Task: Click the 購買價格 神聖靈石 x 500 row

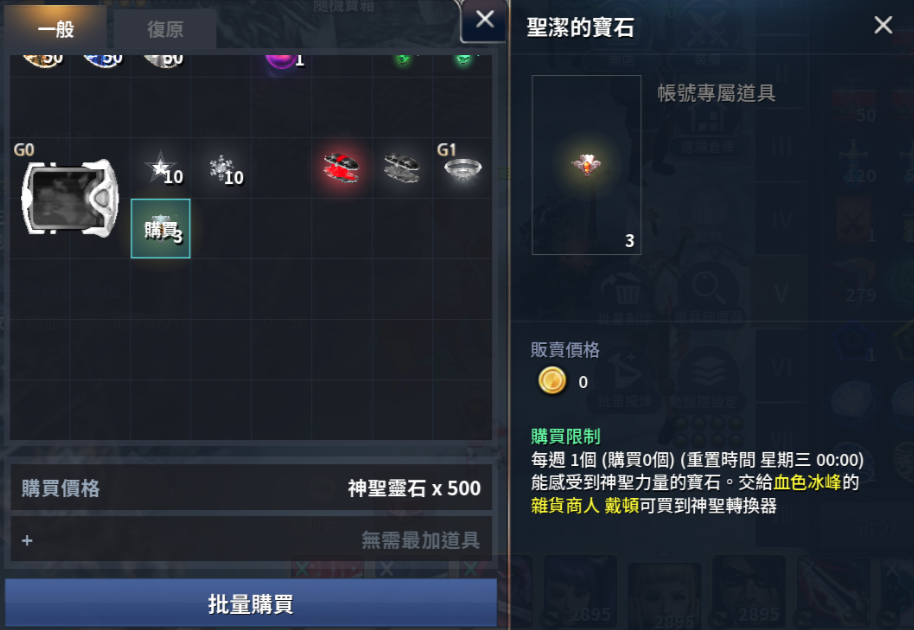Action: [x=251, y=488]
